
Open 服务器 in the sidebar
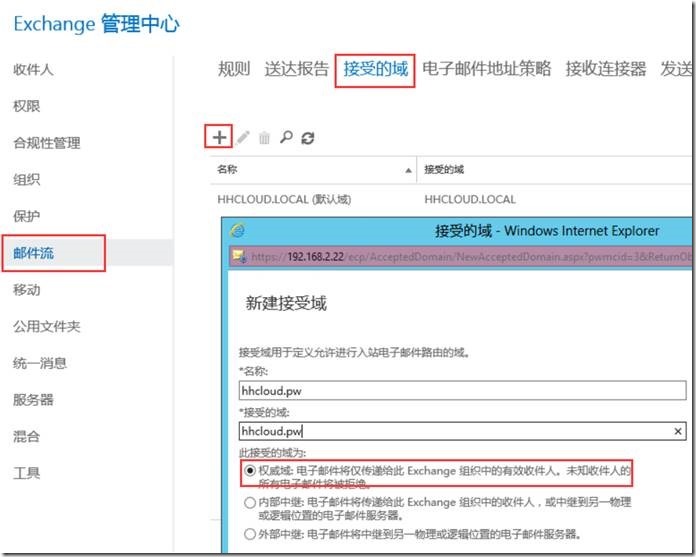33,399
